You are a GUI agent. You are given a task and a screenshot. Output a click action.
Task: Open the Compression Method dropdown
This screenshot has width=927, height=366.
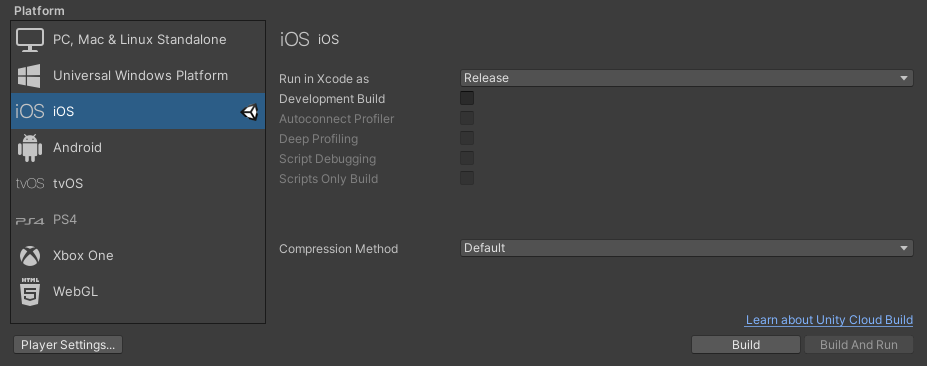pos(686,248)
